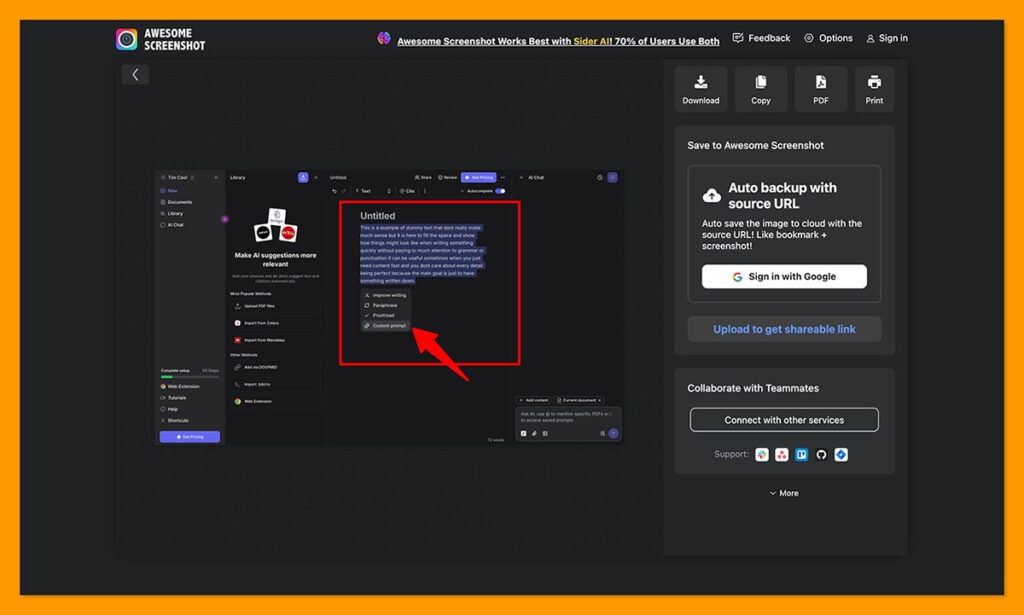Click New in the captured app sidebar
1024x615 pixels.
pos(168,191)
